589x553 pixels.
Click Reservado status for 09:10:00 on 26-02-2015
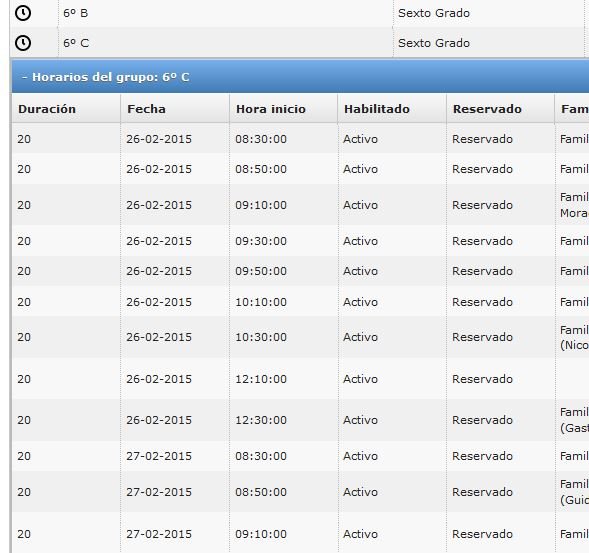pos(482,205)
